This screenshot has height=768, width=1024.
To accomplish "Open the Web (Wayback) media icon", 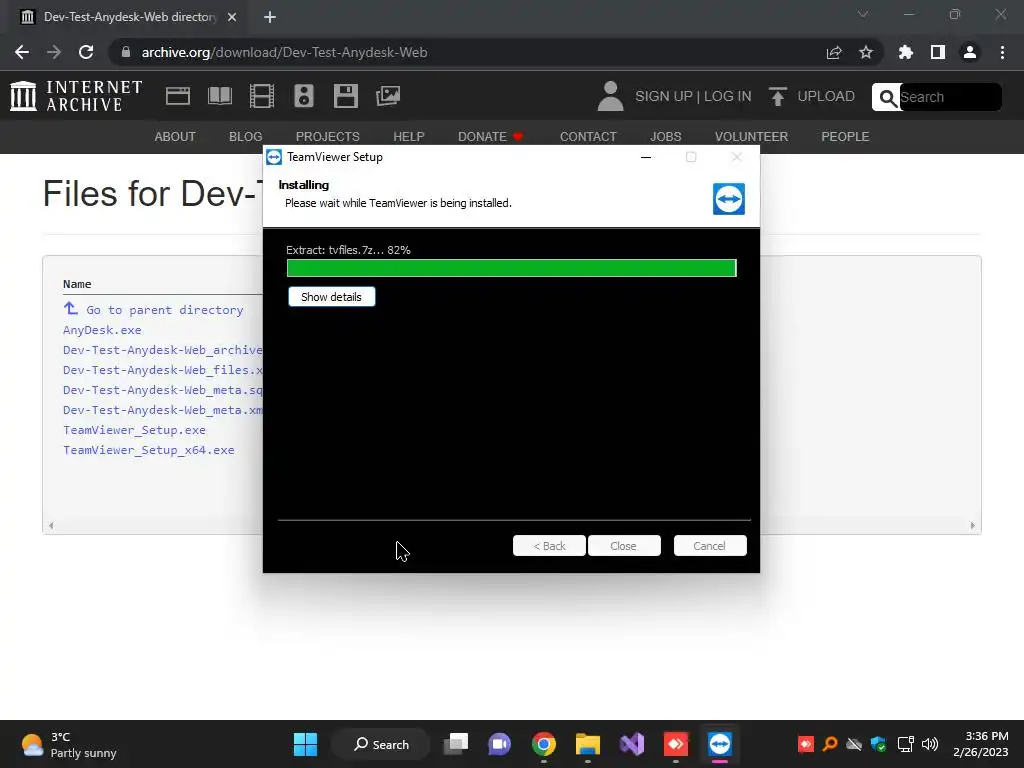I will click(x=178, y=96).
